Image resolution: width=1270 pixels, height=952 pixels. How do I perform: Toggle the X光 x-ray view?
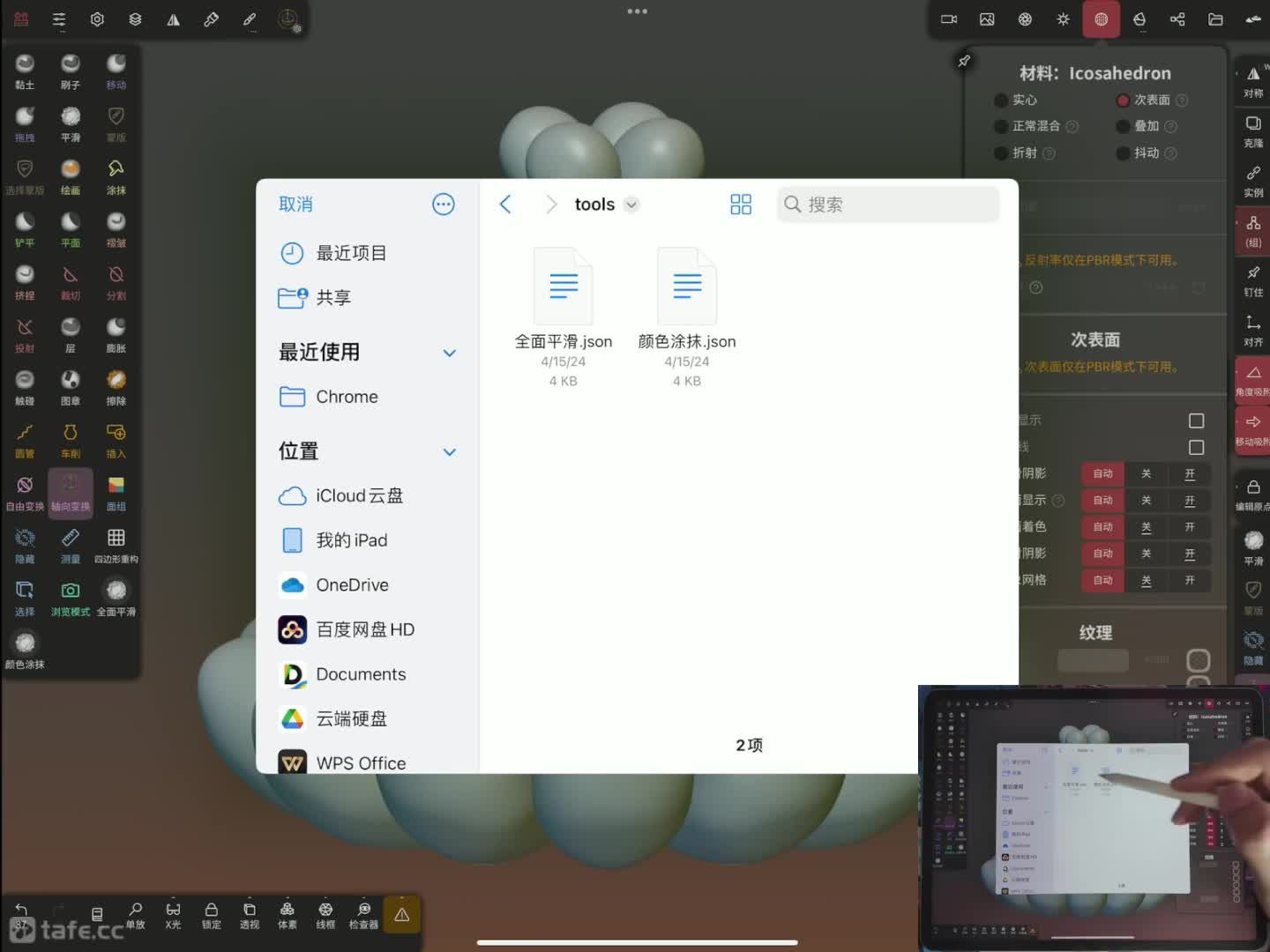(173, 916)
